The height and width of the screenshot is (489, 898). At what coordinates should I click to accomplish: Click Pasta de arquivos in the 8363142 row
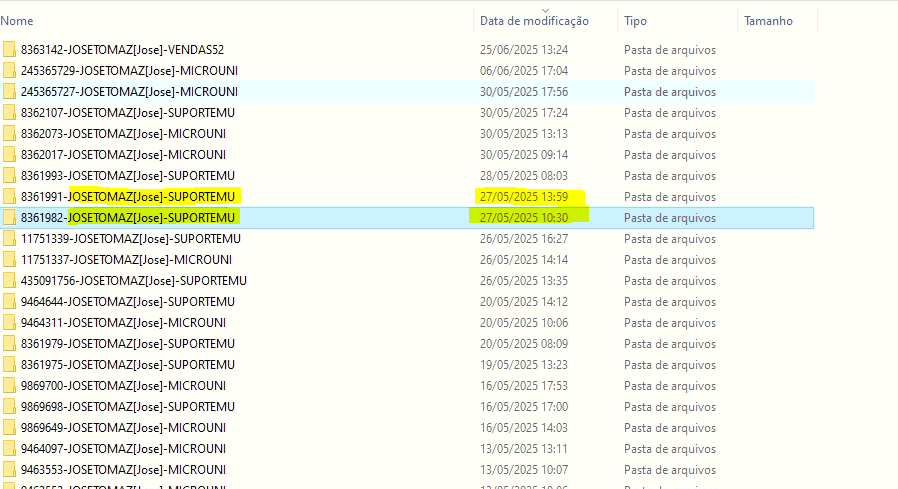(670, 50)
